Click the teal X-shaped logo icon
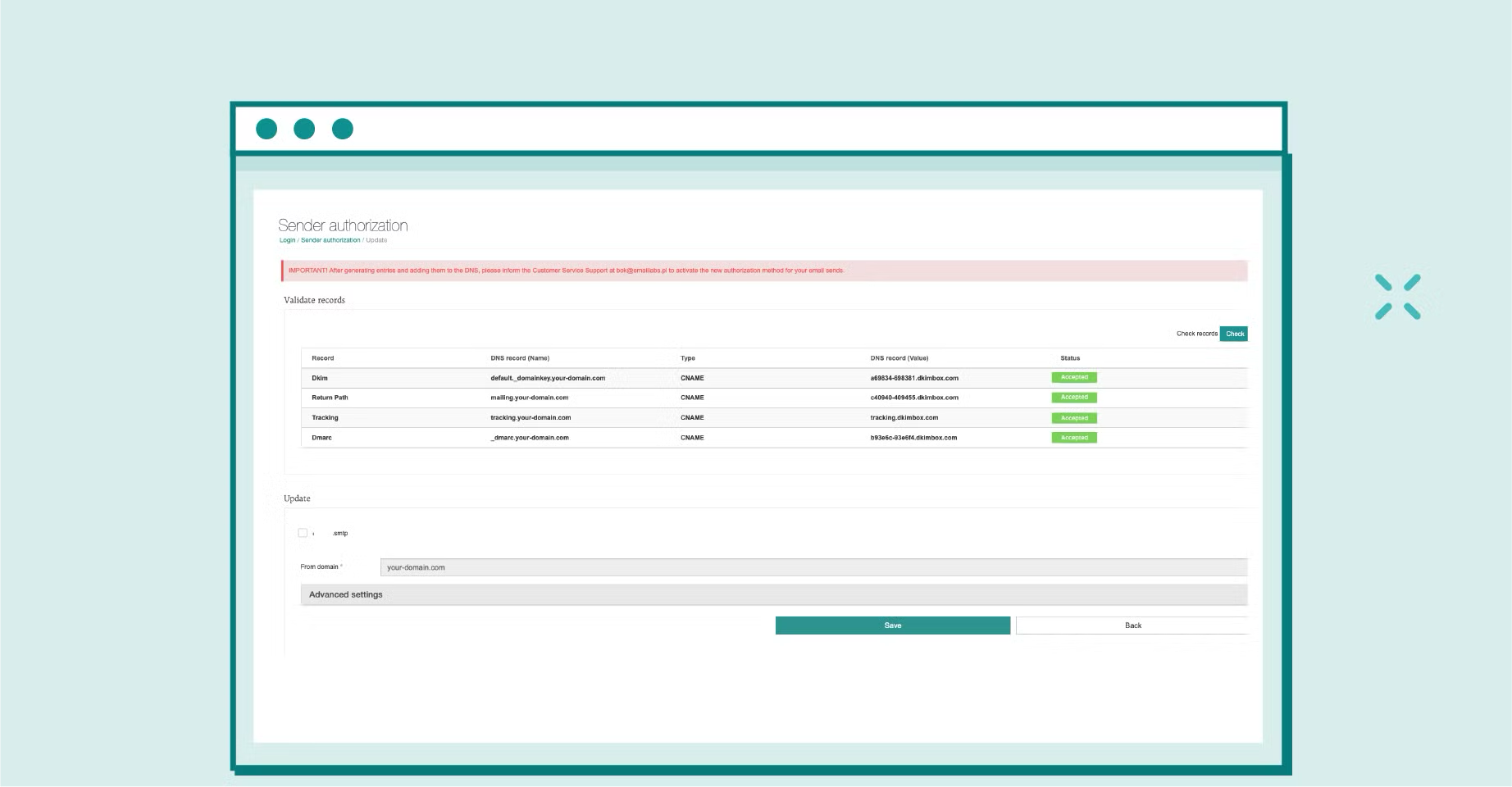The width and height of the screenshot is (1512, 787). click(1397, 297)
